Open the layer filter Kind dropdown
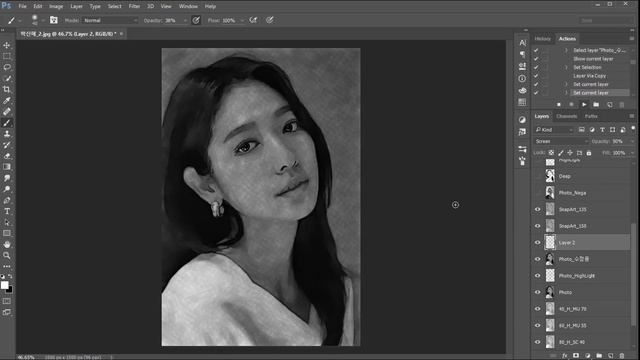The height and width of the screenshot is (360, 640). coord(554,130)
